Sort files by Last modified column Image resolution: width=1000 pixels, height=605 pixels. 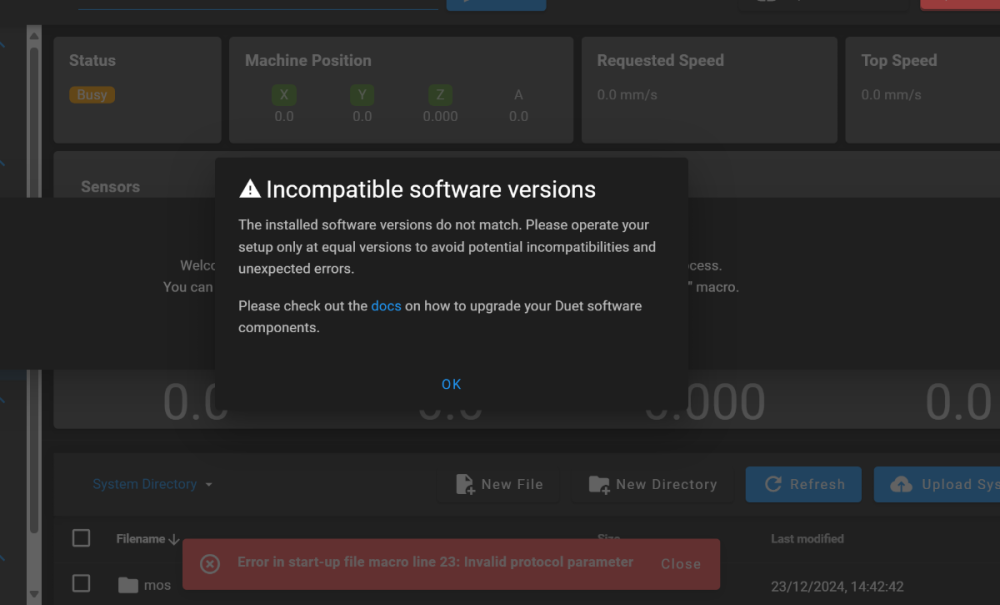pos(807,539)
